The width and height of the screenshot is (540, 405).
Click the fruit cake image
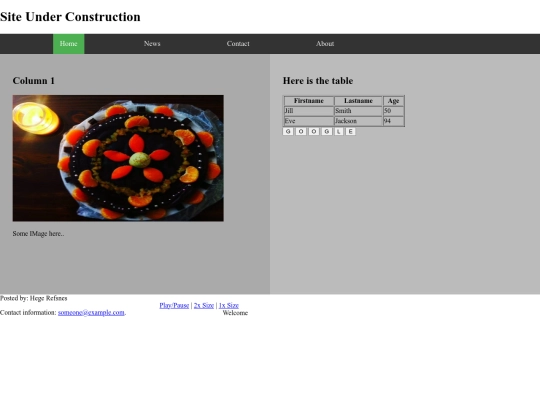coord(118,158)
